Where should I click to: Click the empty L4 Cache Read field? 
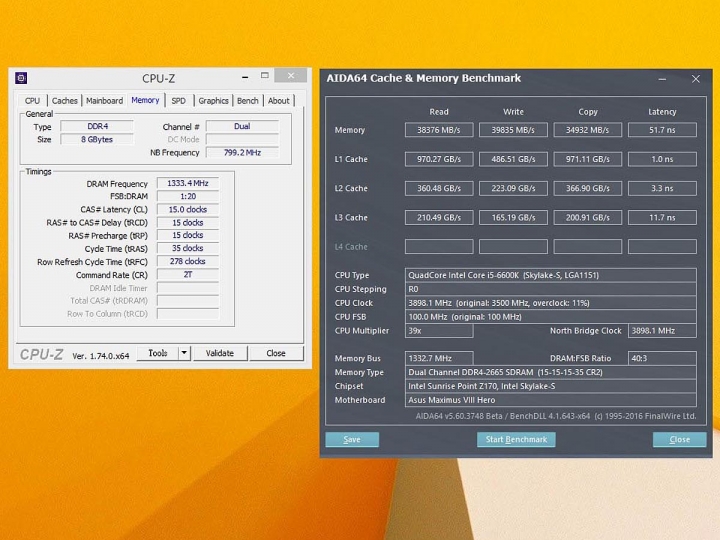click(x=439, y=247)
